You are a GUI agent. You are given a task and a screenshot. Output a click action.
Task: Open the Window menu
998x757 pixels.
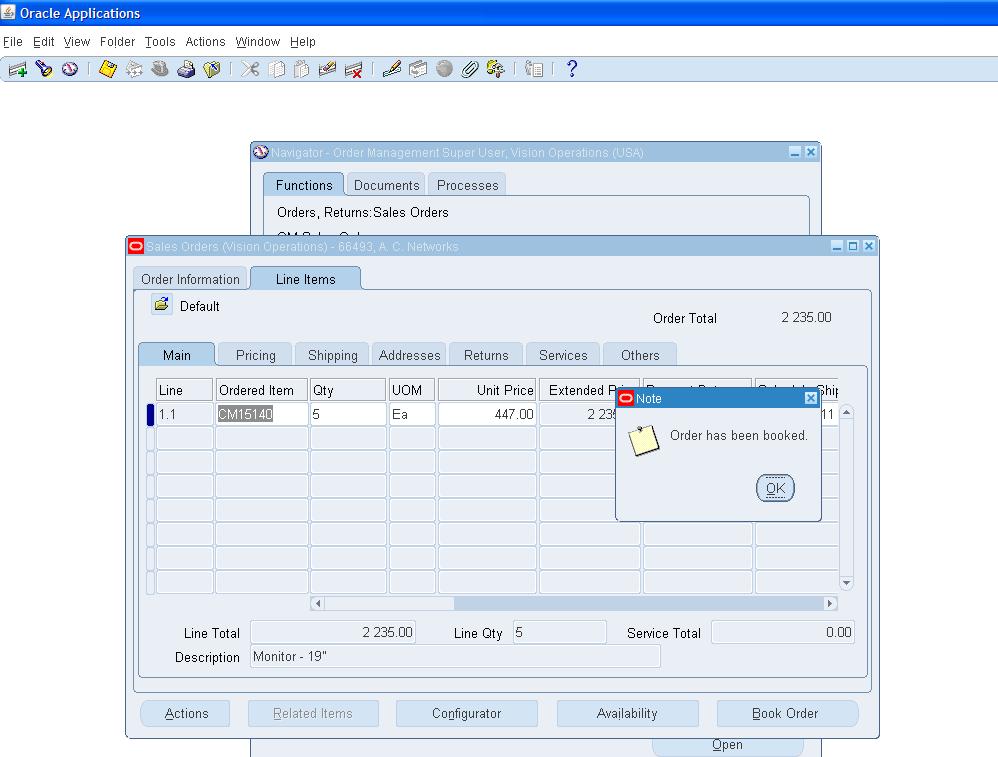point(257,42)
